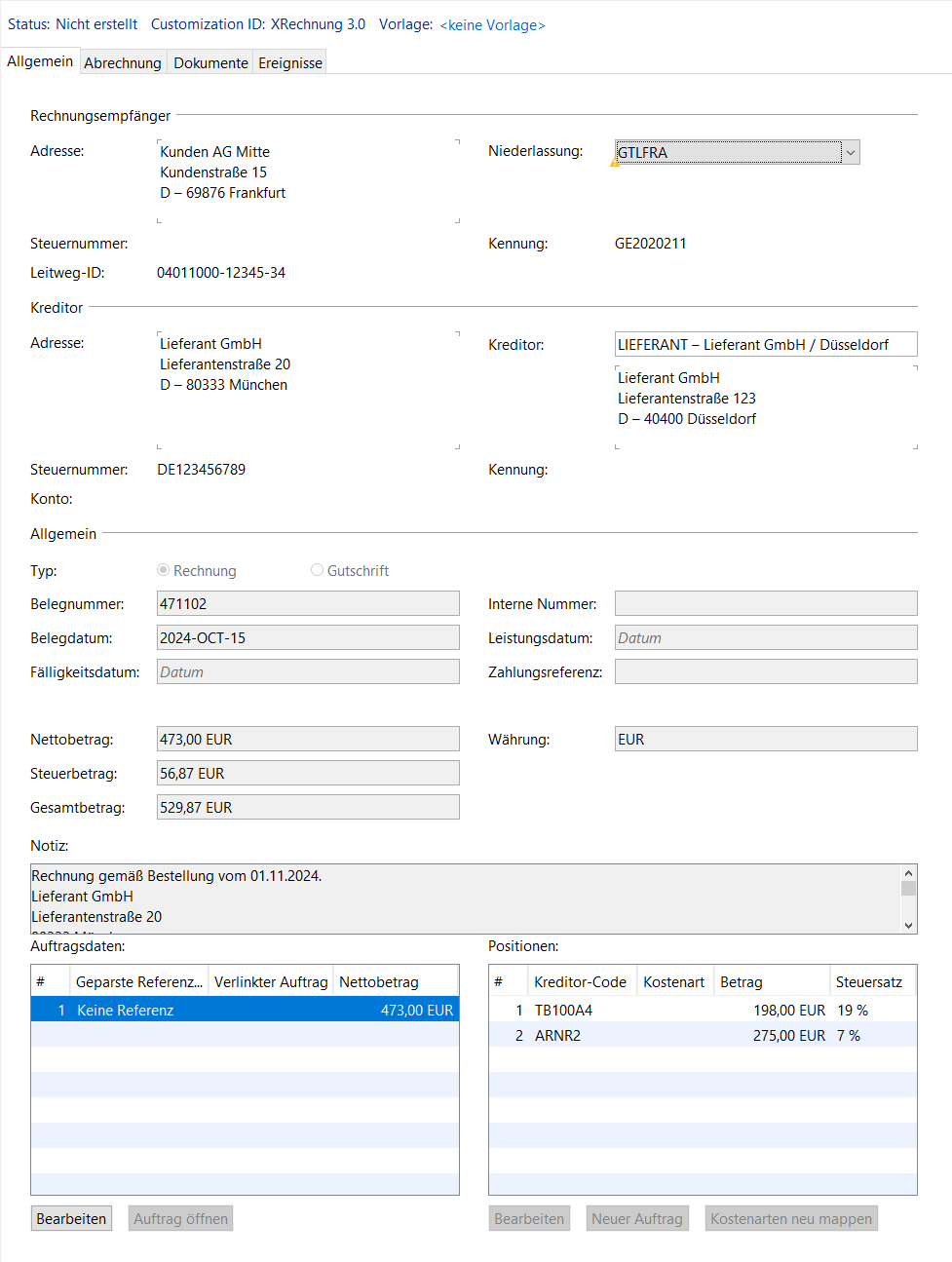The image size is (952, 1262).
Task: Open the Ereignisse tab
Action: [290, 62]
